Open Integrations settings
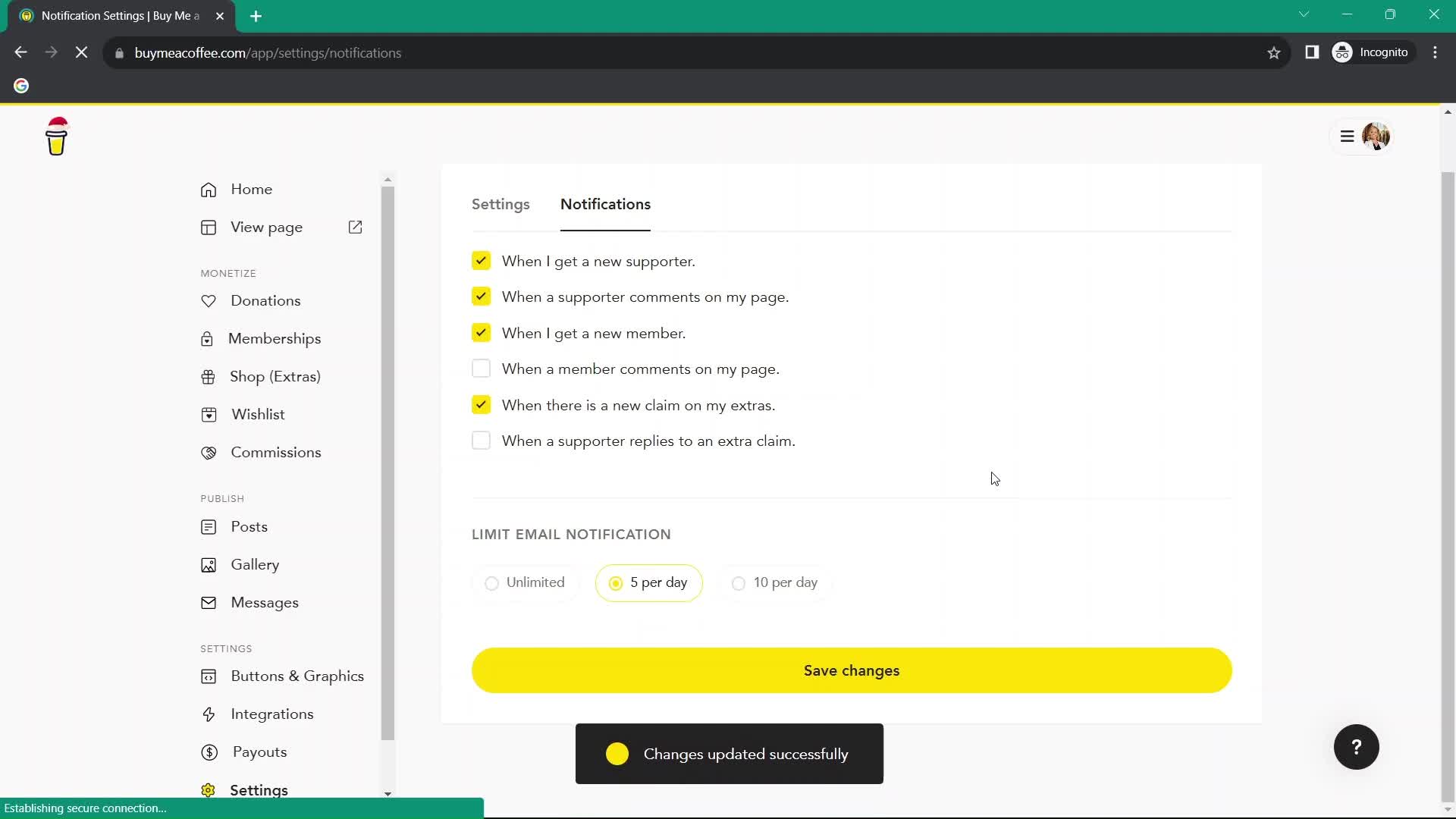 272,713
